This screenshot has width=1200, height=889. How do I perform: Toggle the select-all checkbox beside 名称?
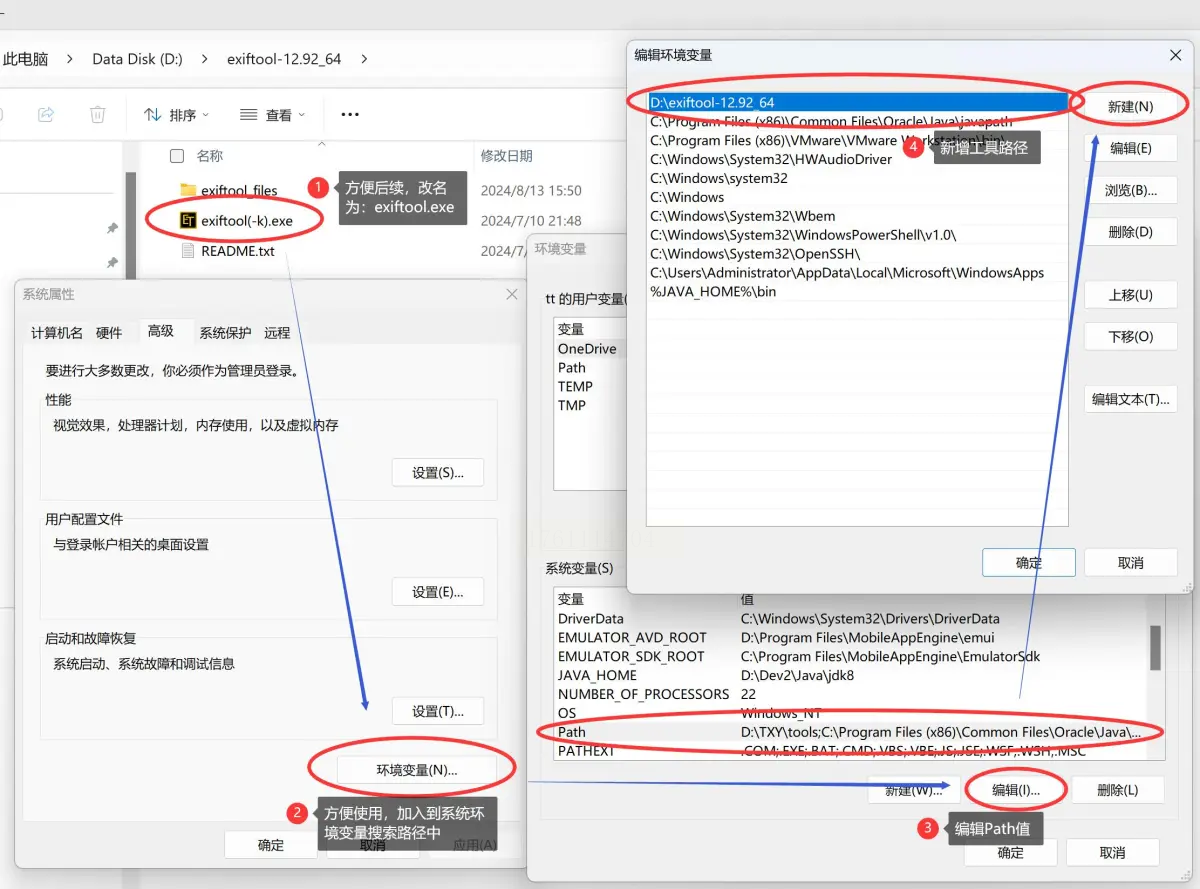coord(177,156)
